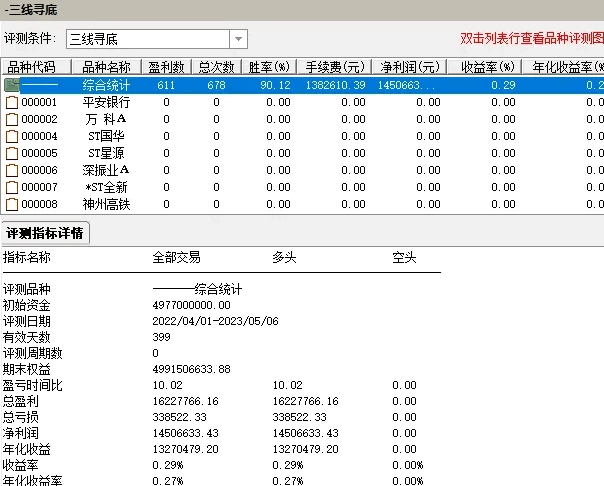Click the 90.12 win rate cell
This screenshot has height=486, width=604.
click(275, 85)
